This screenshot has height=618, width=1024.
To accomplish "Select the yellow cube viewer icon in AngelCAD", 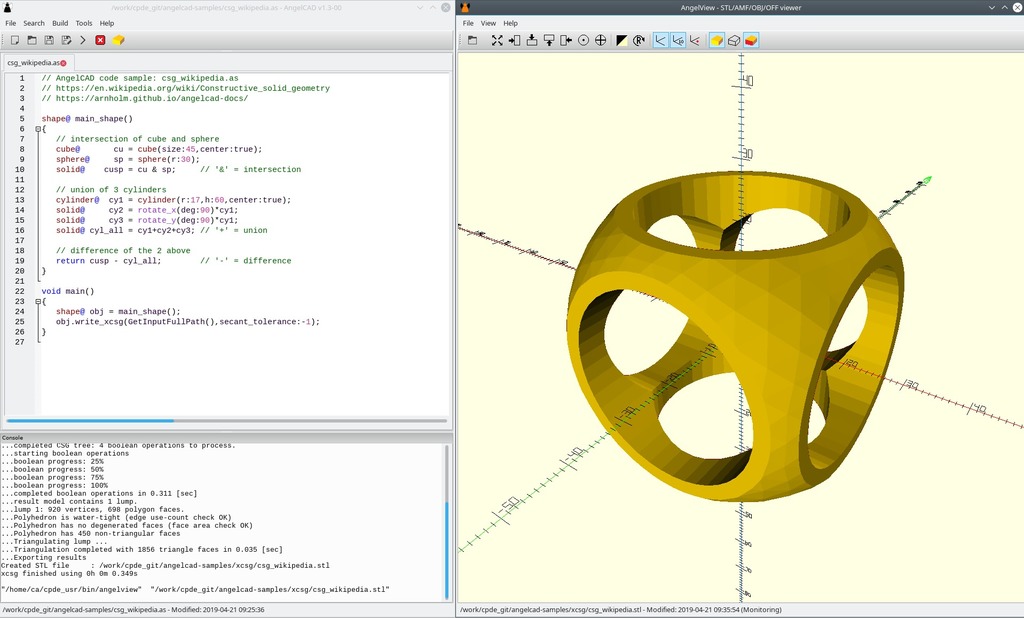I will pos(117,40).
